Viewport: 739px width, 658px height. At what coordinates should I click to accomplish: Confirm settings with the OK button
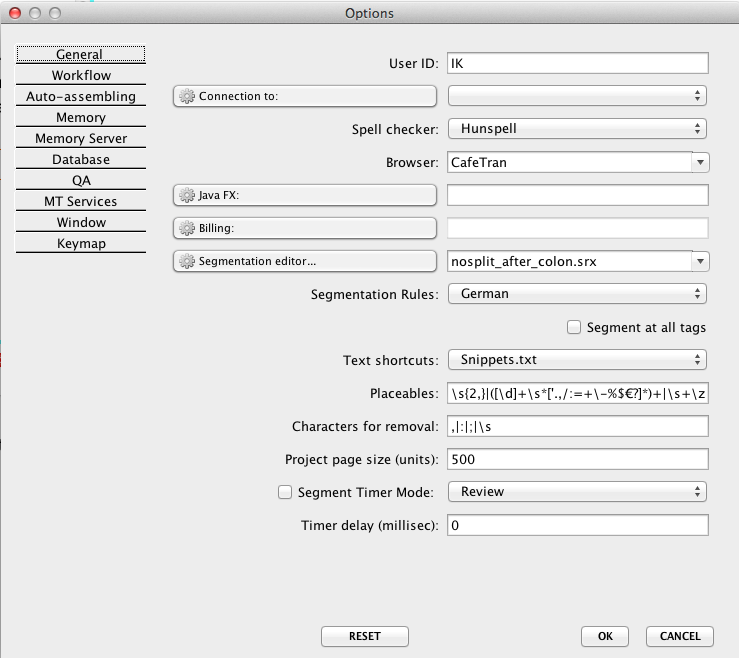(x=605, y=636)
